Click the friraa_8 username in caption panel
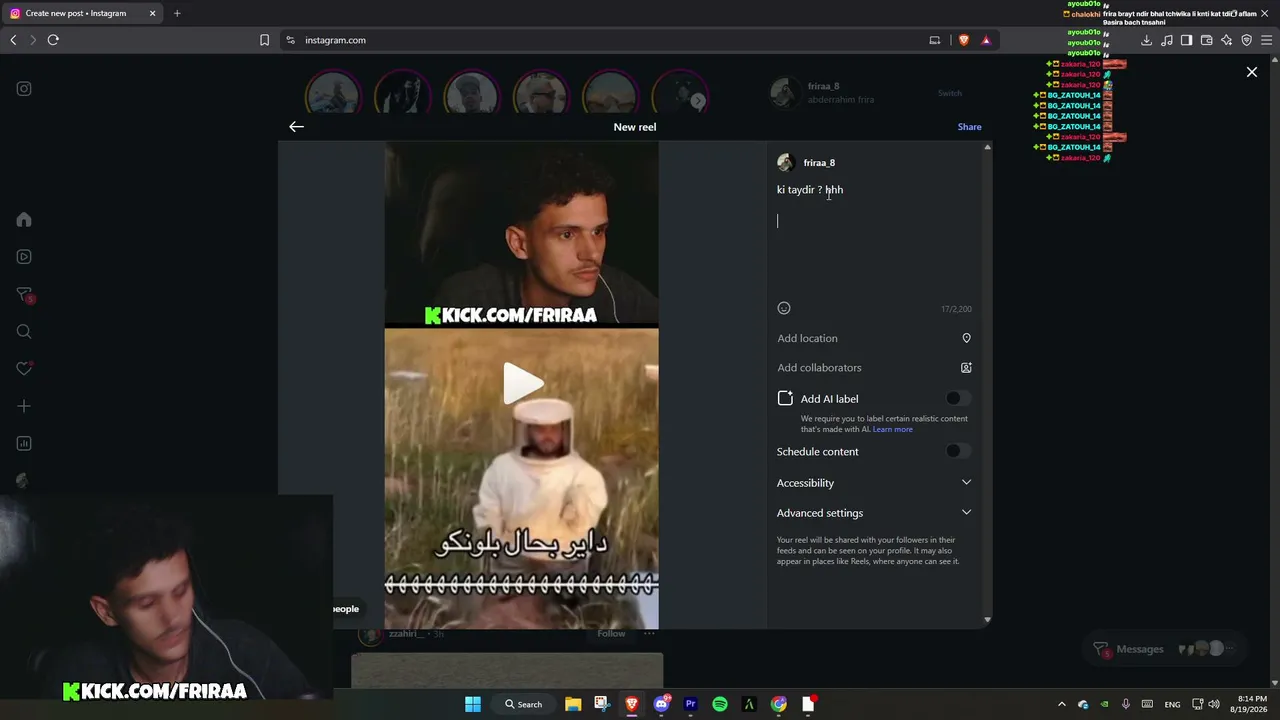 [x=819, y=163]
